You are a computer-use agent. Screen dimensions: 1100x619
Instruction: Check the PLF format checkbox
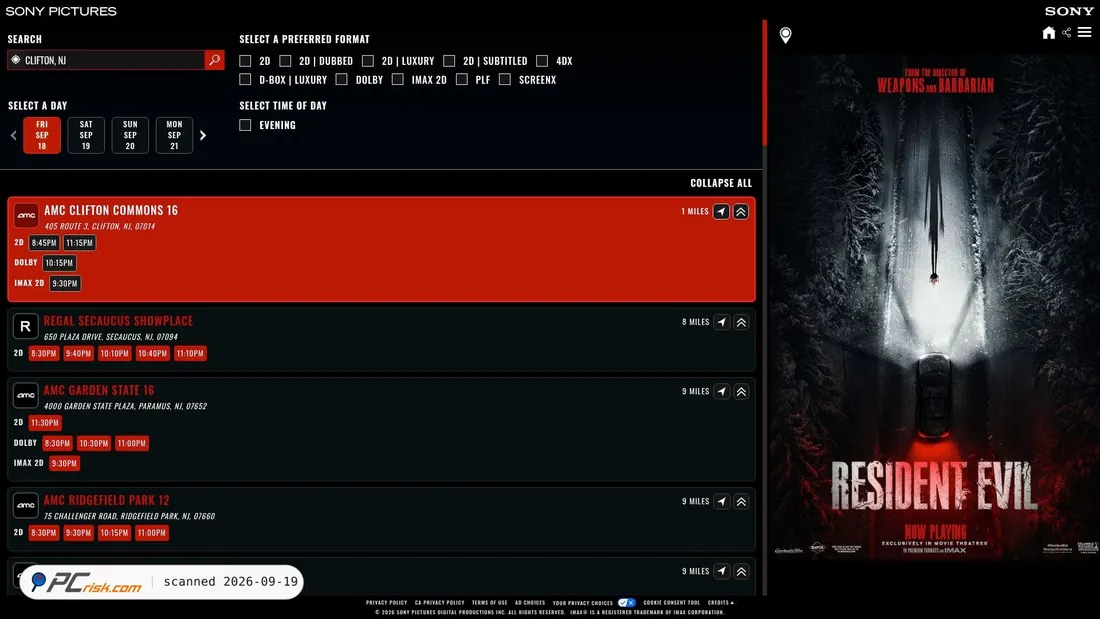point(462,79)
